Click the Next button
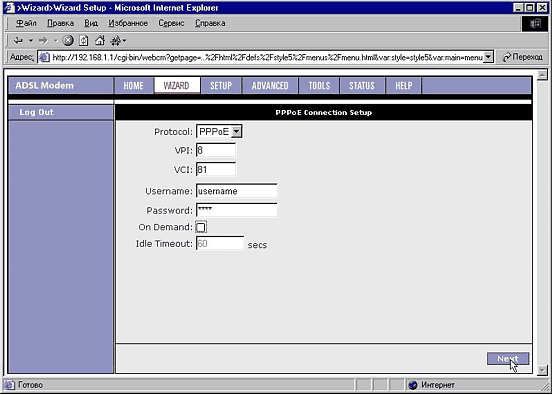 pyautogui.click(x=508, y=358)
